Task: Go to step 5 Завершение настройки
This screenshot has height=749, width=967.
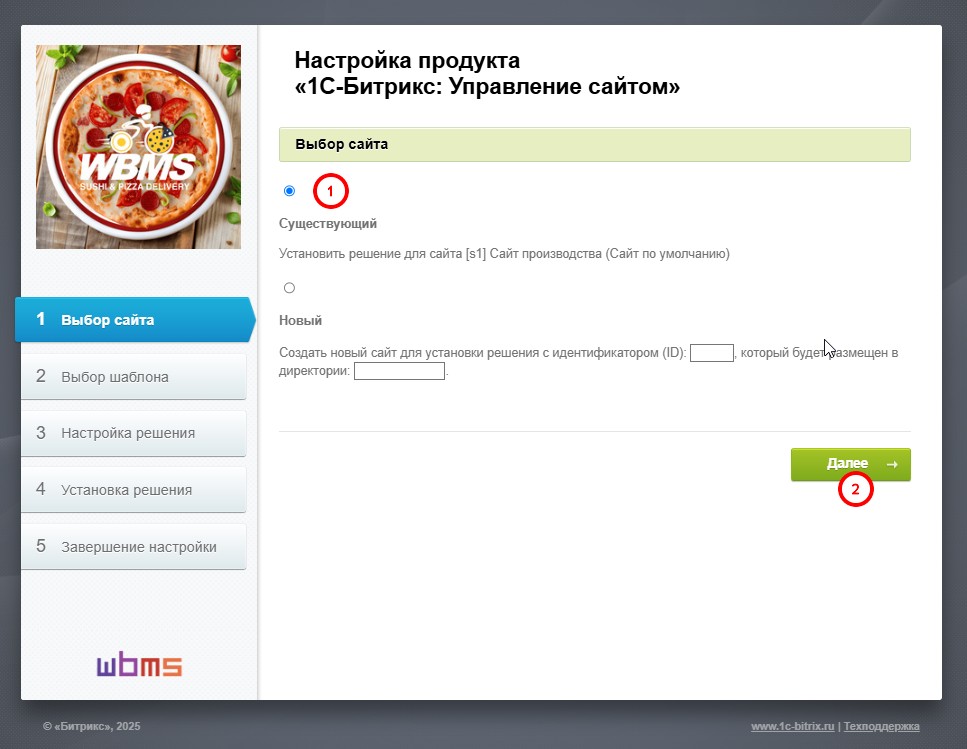Action: (x=134, y=546)
